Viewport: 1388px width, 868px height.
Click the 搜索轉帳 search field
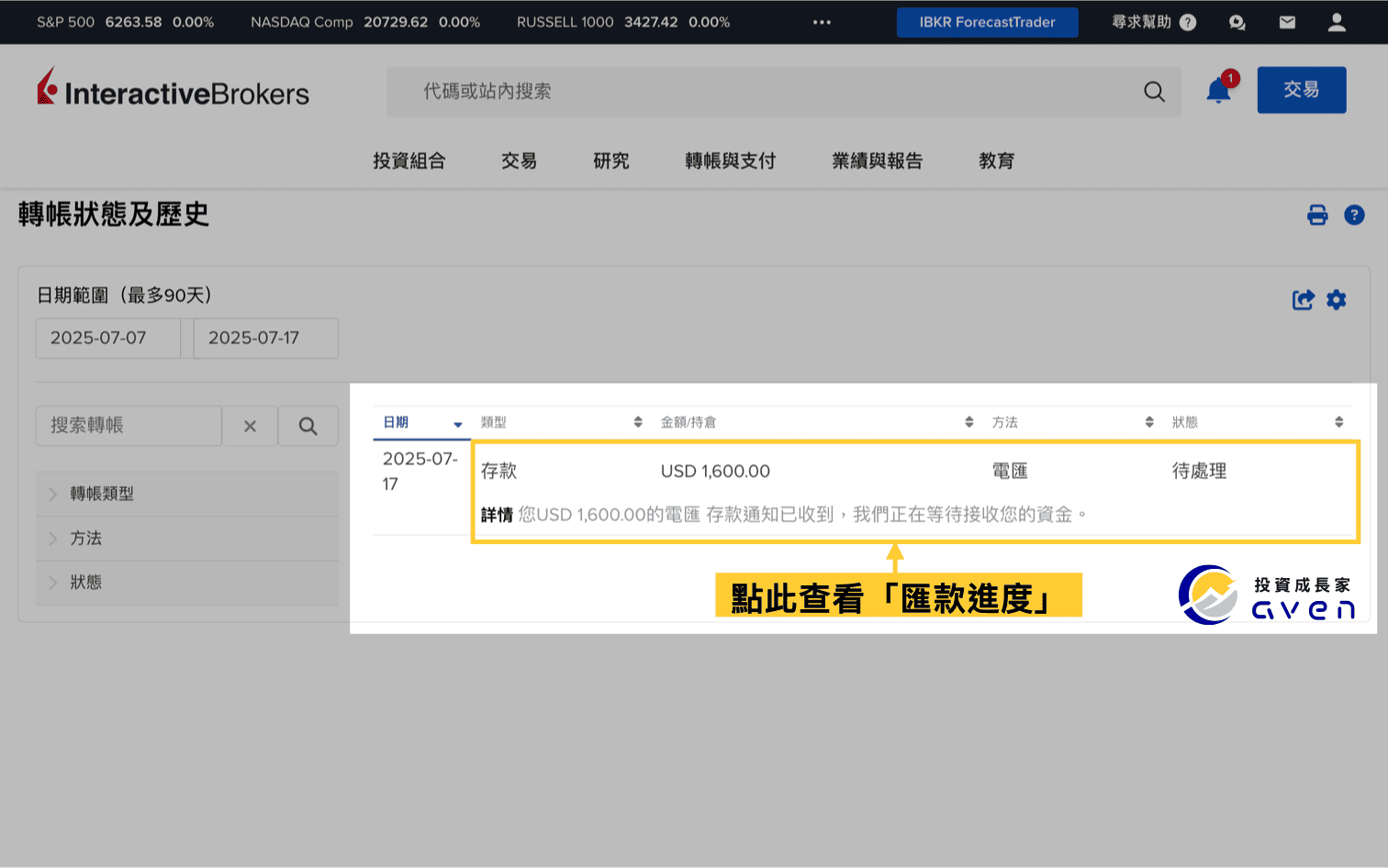[129, 426]
